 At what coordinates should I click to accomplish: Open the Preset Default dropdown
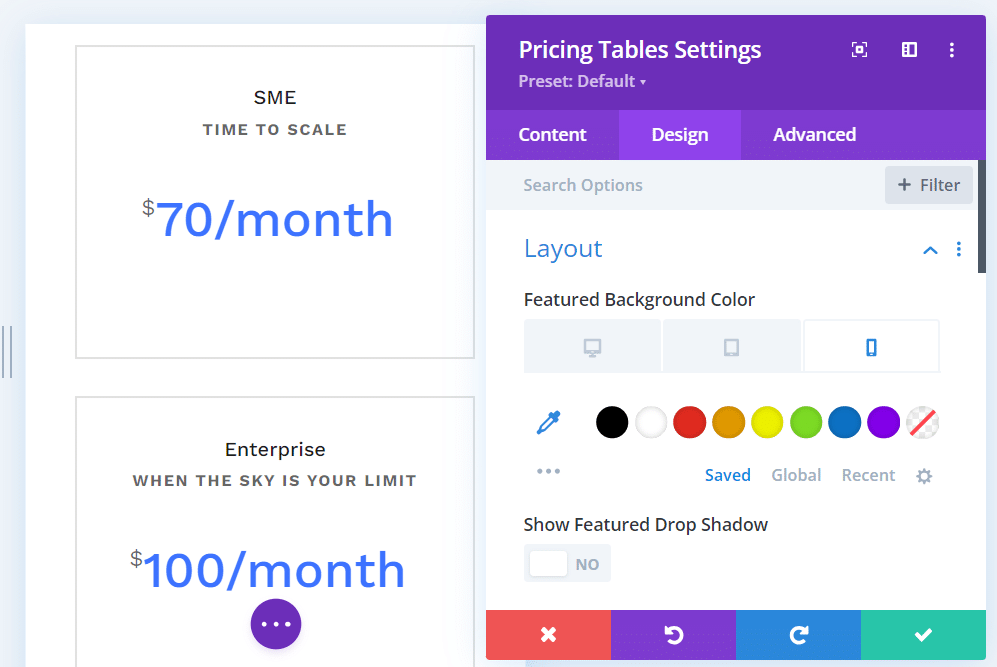582,81
